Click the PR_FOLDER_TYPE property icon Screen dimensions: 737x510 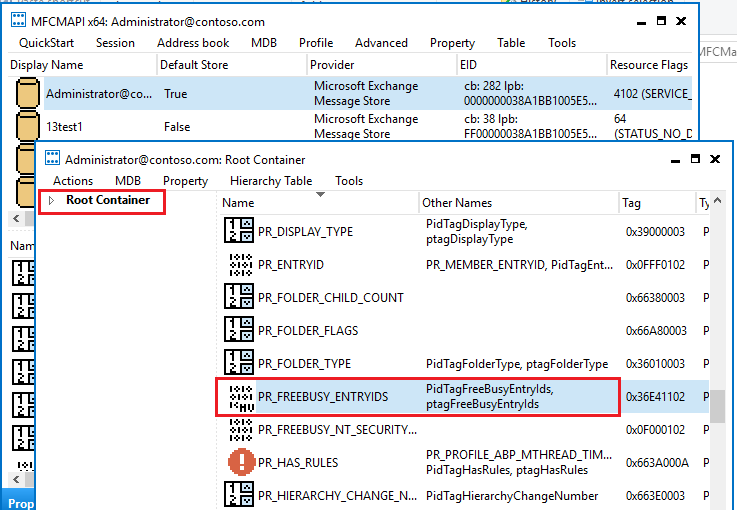click(x=239, y=362)
